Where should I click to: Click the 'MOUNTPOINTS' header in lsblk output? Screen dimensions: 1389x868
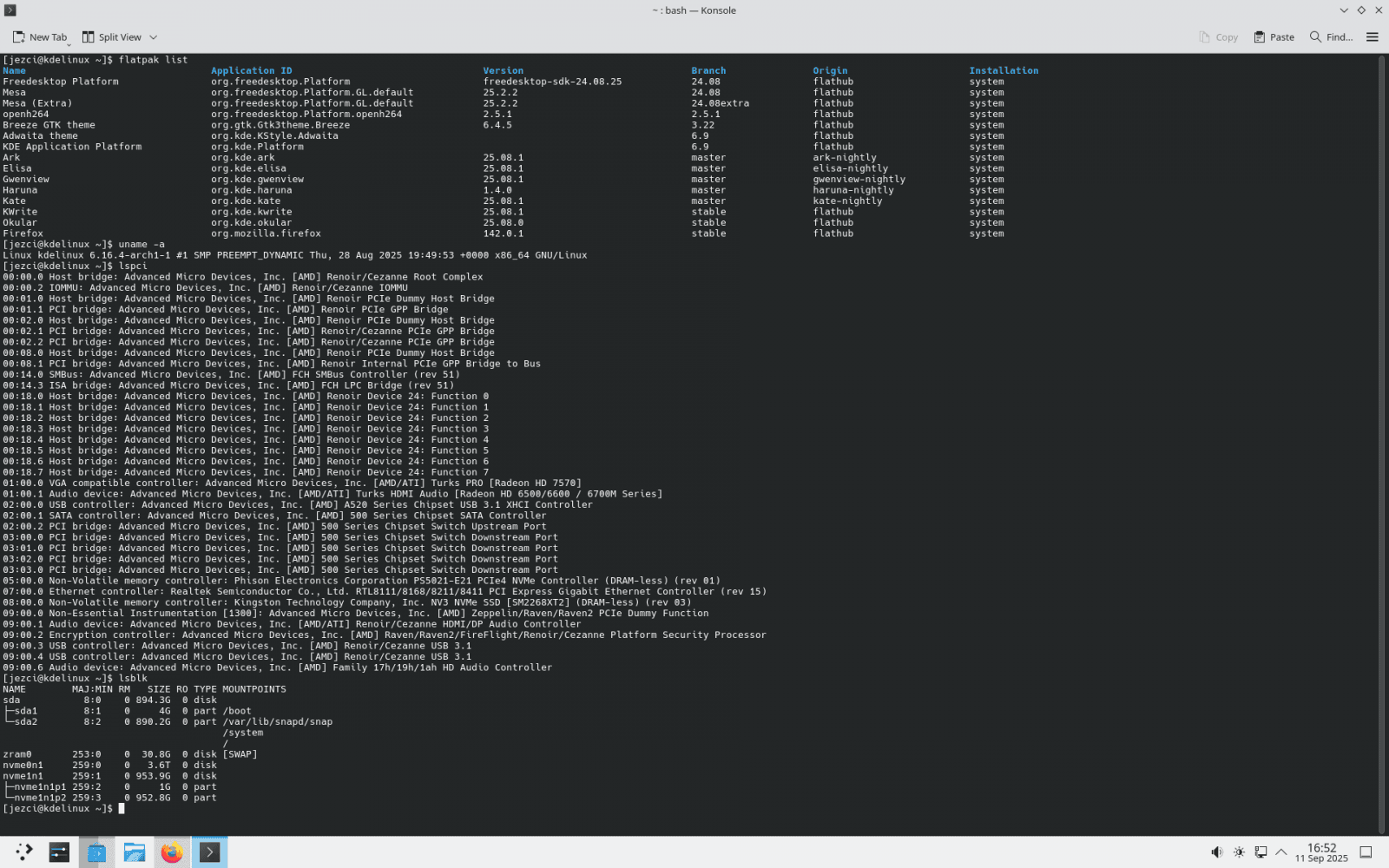point(254,689)
